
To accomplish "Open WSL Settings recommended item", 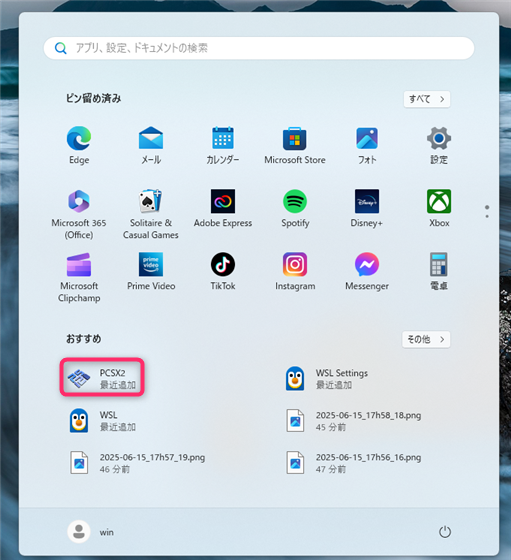I will (327, 379).
